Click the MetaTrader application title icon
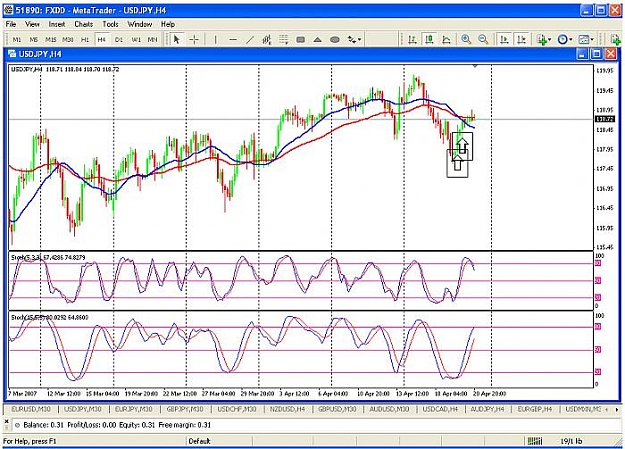 point(8,10)
